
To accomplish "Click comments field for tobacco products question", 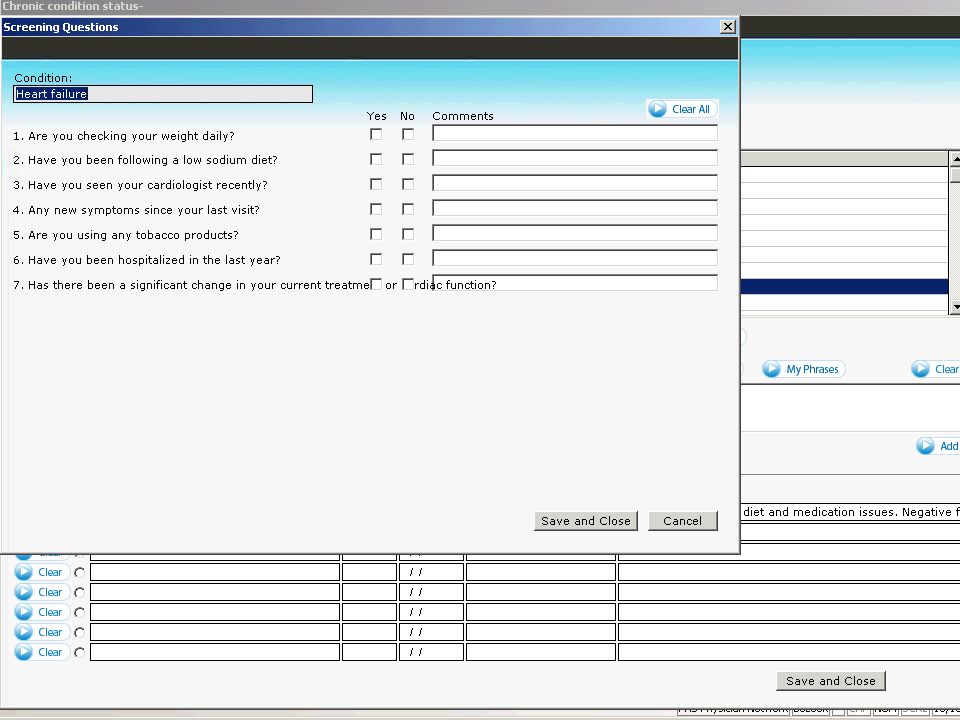I will (x=575, y=233).
